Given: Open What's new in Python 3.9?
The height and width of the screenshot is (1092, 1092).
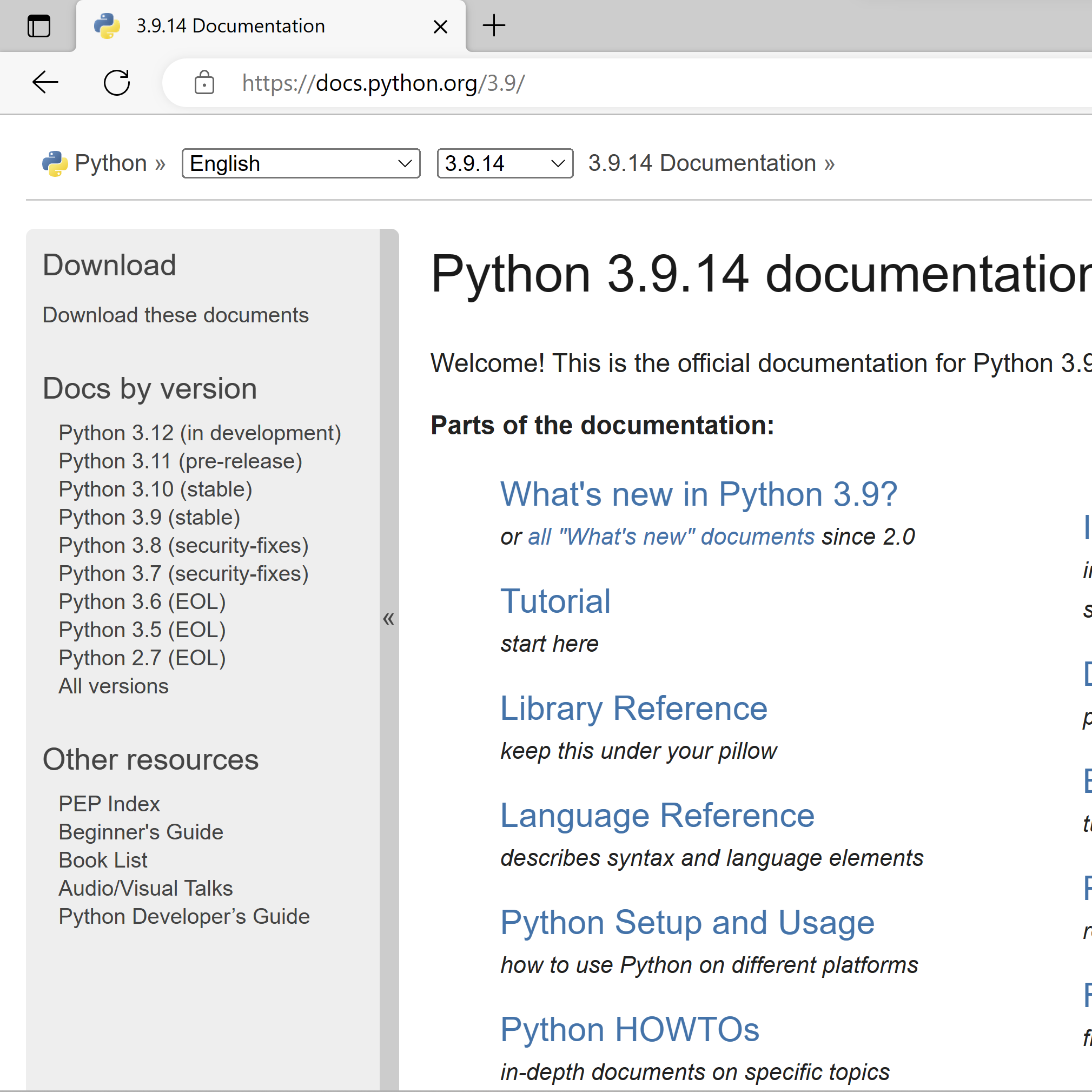Looking at the screenshot, I should pyautogui.click(x=698, y=494).
